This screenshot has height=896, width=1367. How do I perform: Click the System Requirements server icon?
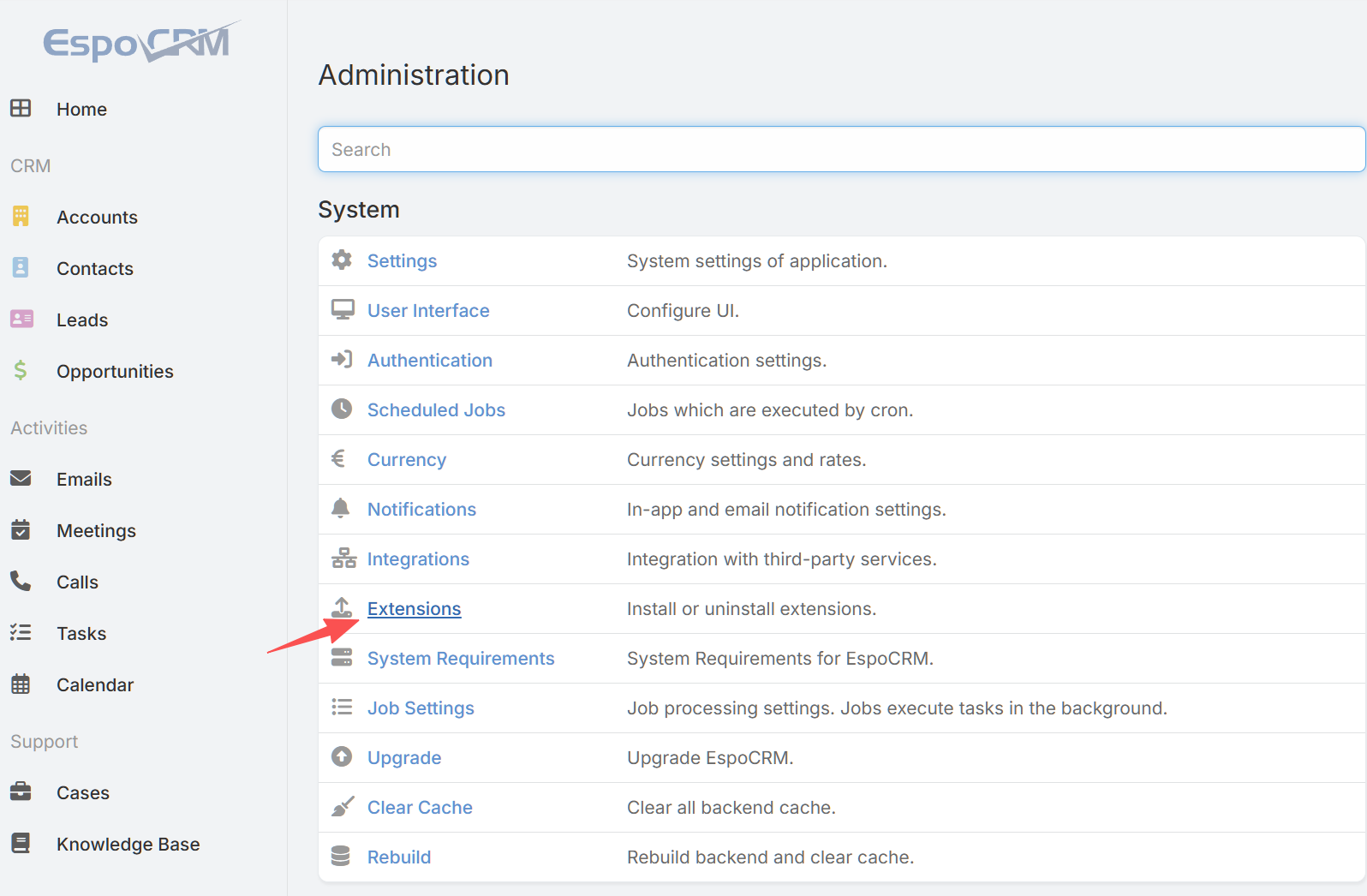click(342, 657)
